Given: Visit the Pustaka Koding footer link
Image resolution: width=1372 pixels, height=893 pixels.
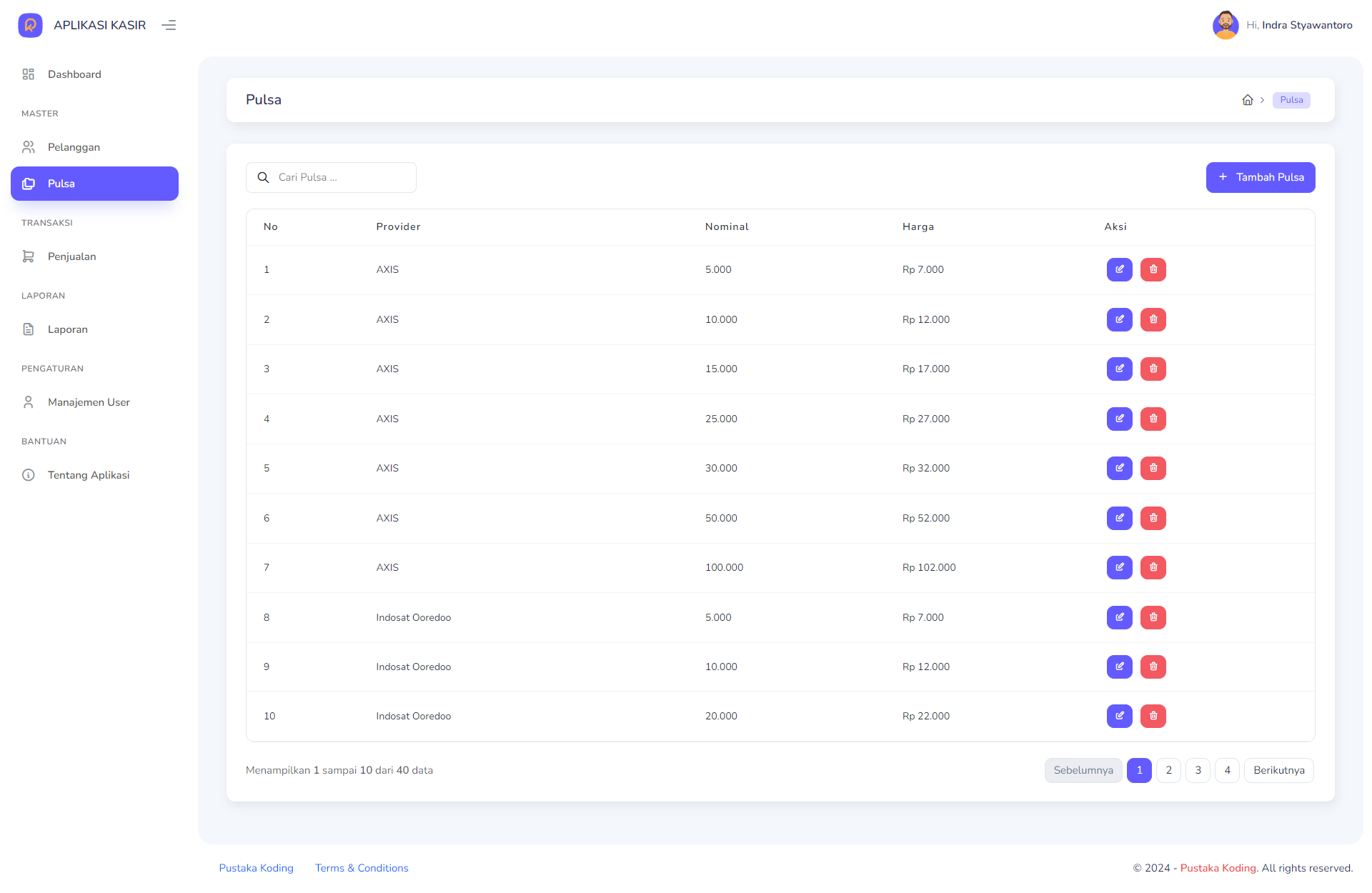Looking at the screenshot, I should pyautogui.click(x=256, y=868).
